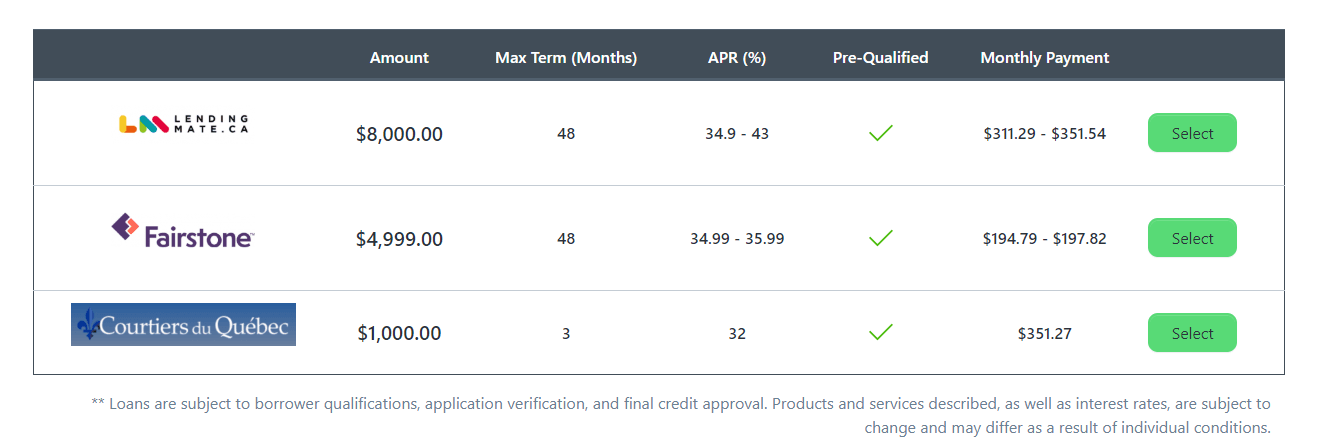Click the Max Term (Months) column header
This screenshot has height=447, width=1317.
click(566, 57)
